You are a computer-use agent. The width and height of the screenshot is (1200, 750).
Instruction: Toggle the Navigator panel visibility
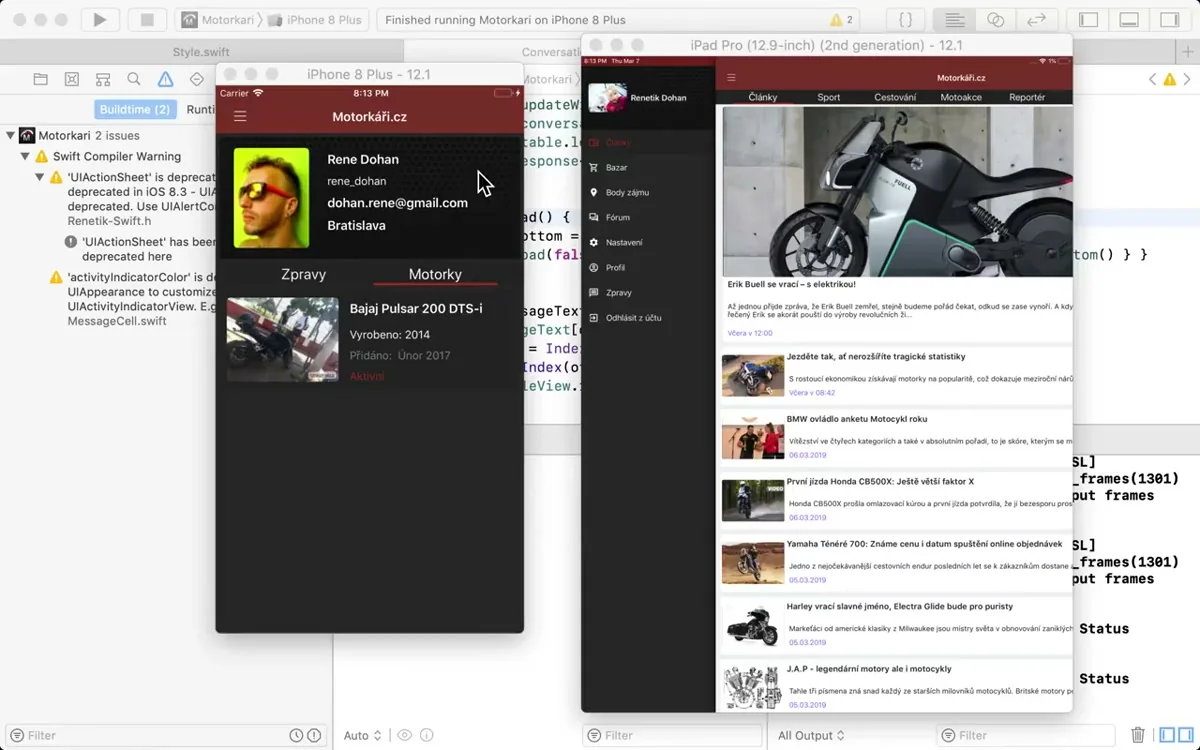pos(1089,19)
